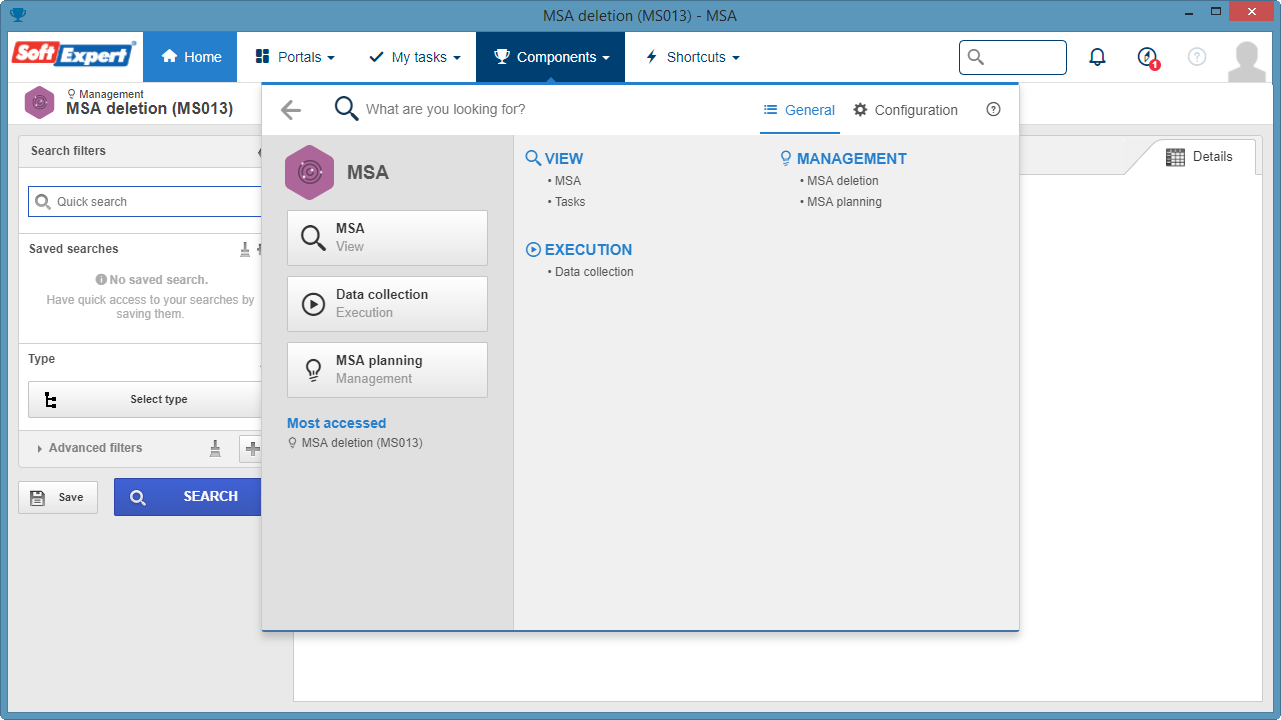Open the Shortcuts dropdown menu

coord(693,57)
